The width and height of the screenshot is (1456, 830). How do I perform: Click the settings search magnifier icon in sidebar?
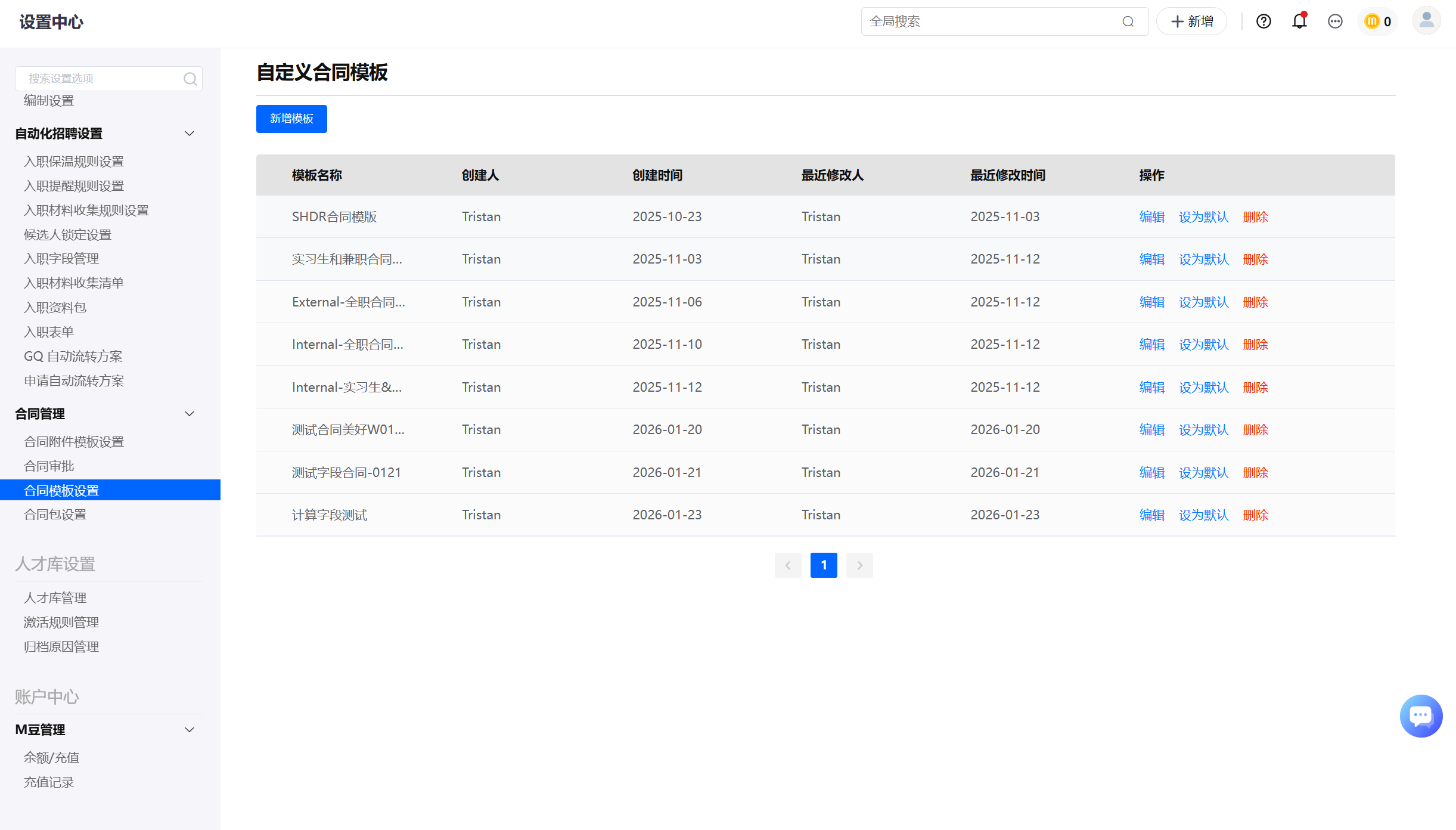click(x=190, y=79)
